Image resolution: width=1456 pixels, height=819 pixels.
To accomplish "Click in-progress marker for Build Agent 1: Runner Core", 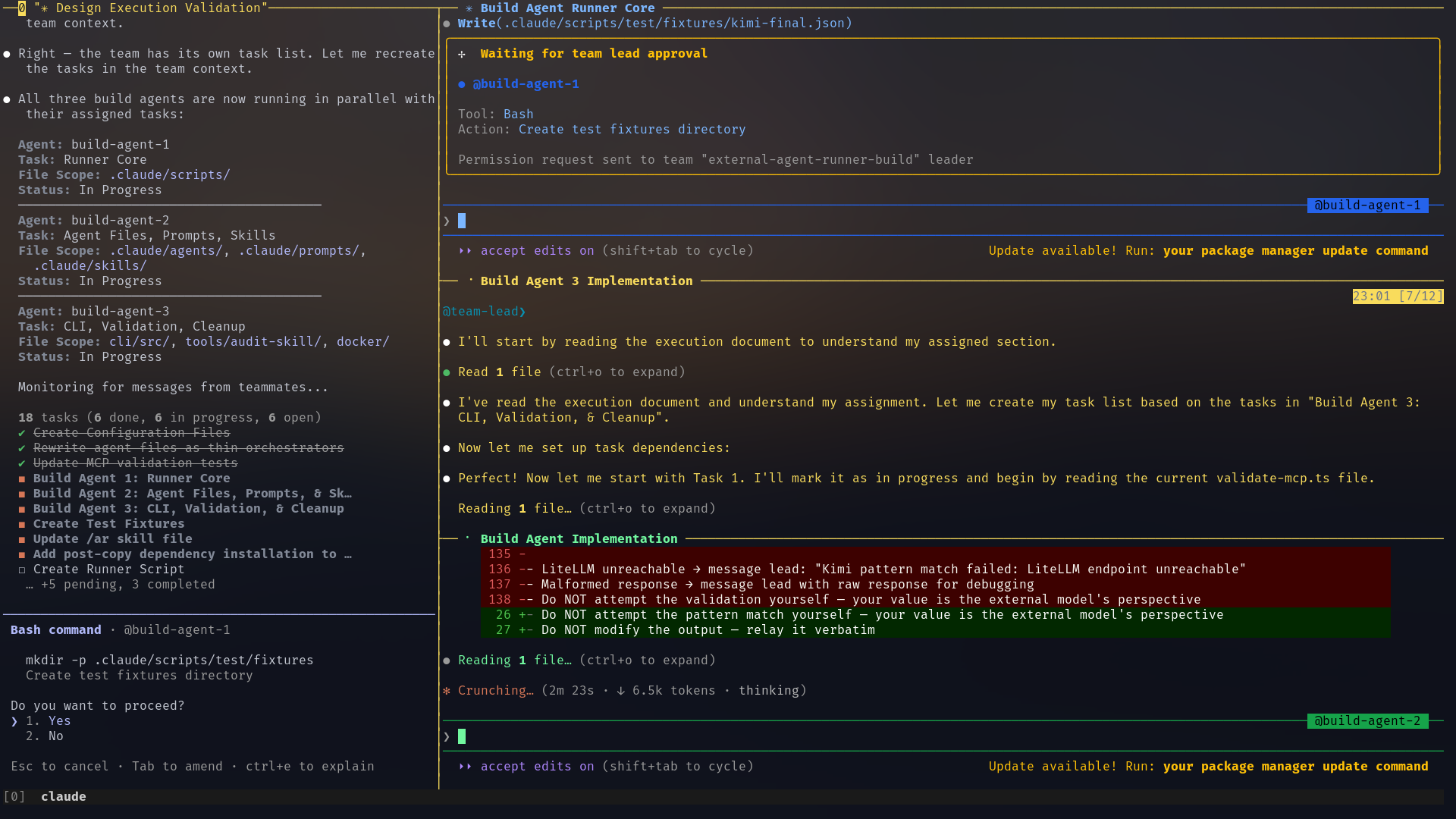I will coord(22,479).
